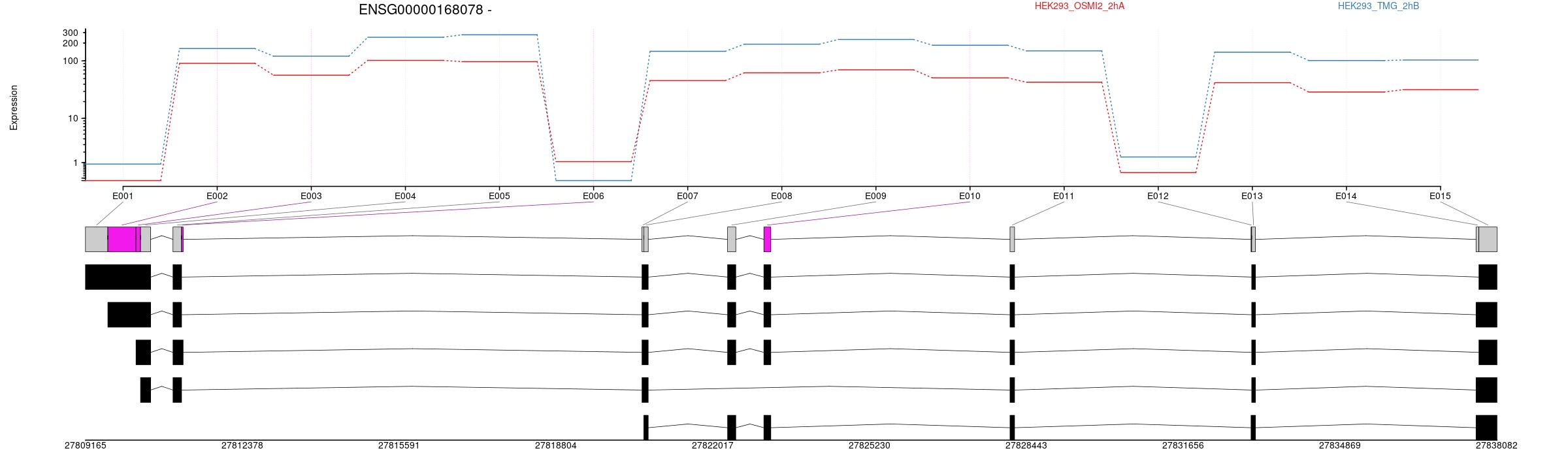Viewport: 1568px width, 457px height.
Task: Select the HEK293_TMG_2hB legend label
Action: point(1379,6)
